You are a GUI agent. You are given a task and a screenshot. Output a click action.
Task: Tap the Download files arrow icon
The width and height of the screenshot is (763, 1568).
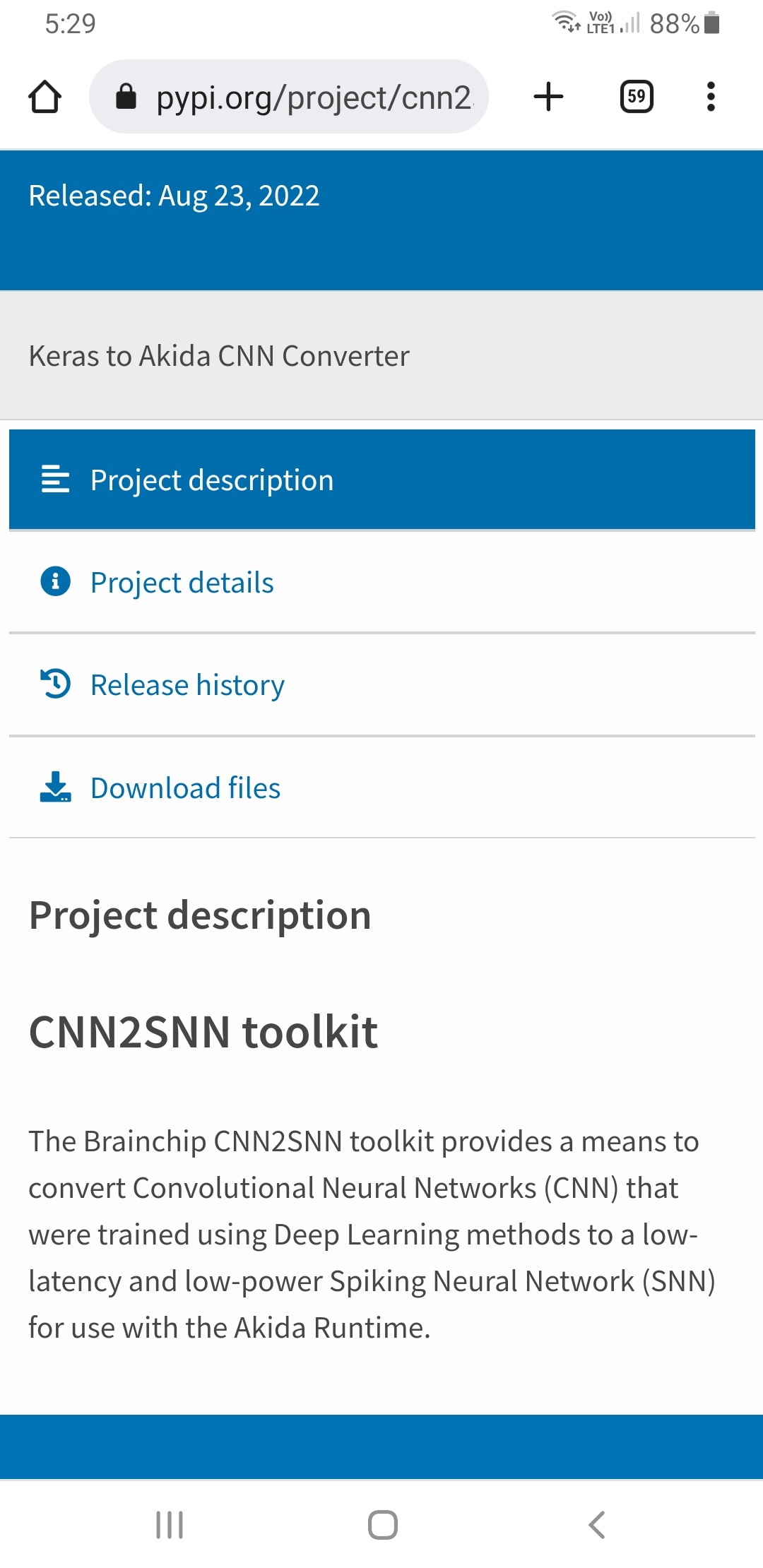pyautogui.click(x=55, y=788)
